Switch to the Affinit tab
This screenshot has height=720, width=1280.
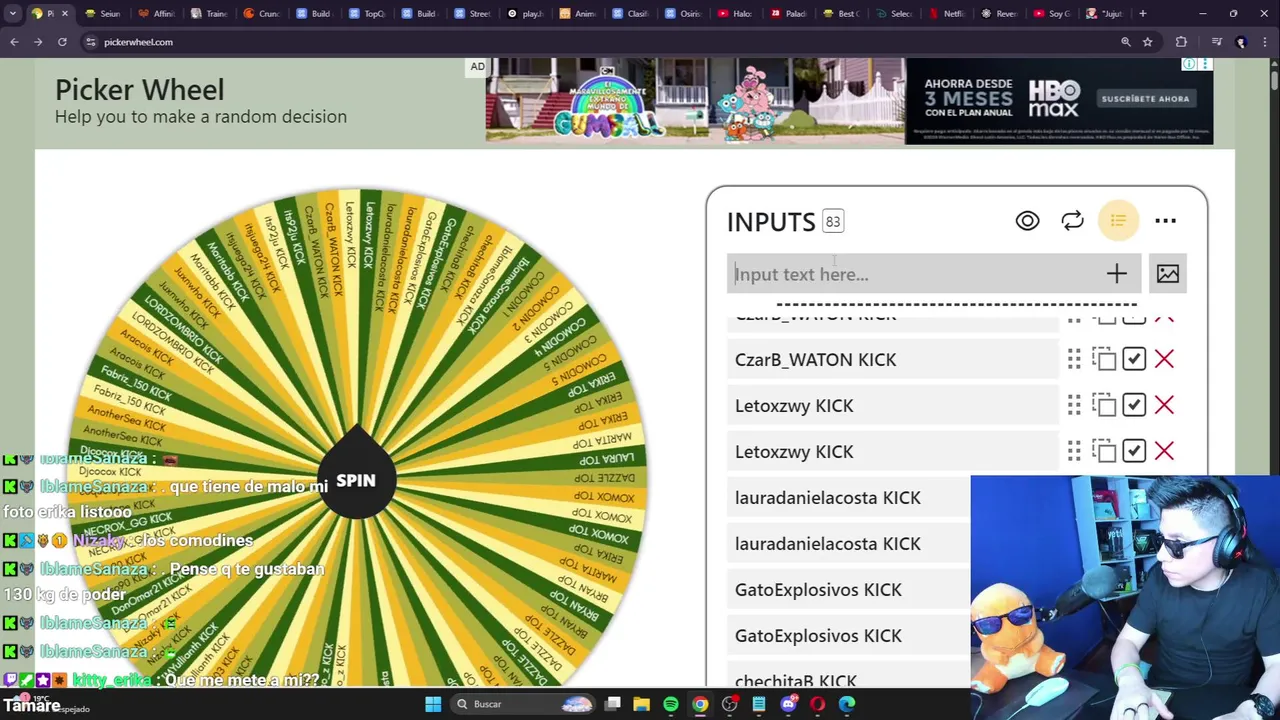coord(157,14)
